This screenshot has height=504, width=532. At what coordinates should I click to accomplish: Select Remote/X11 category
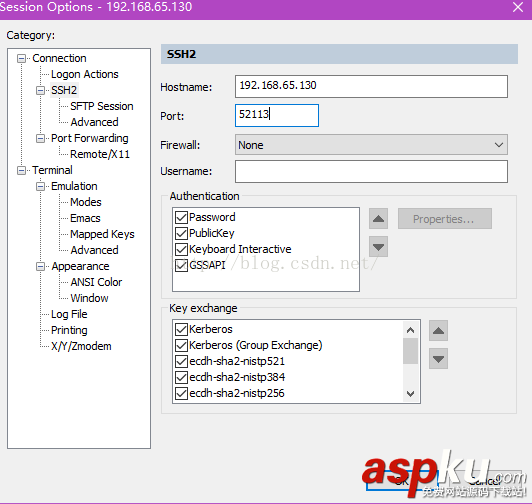[100, 154]
